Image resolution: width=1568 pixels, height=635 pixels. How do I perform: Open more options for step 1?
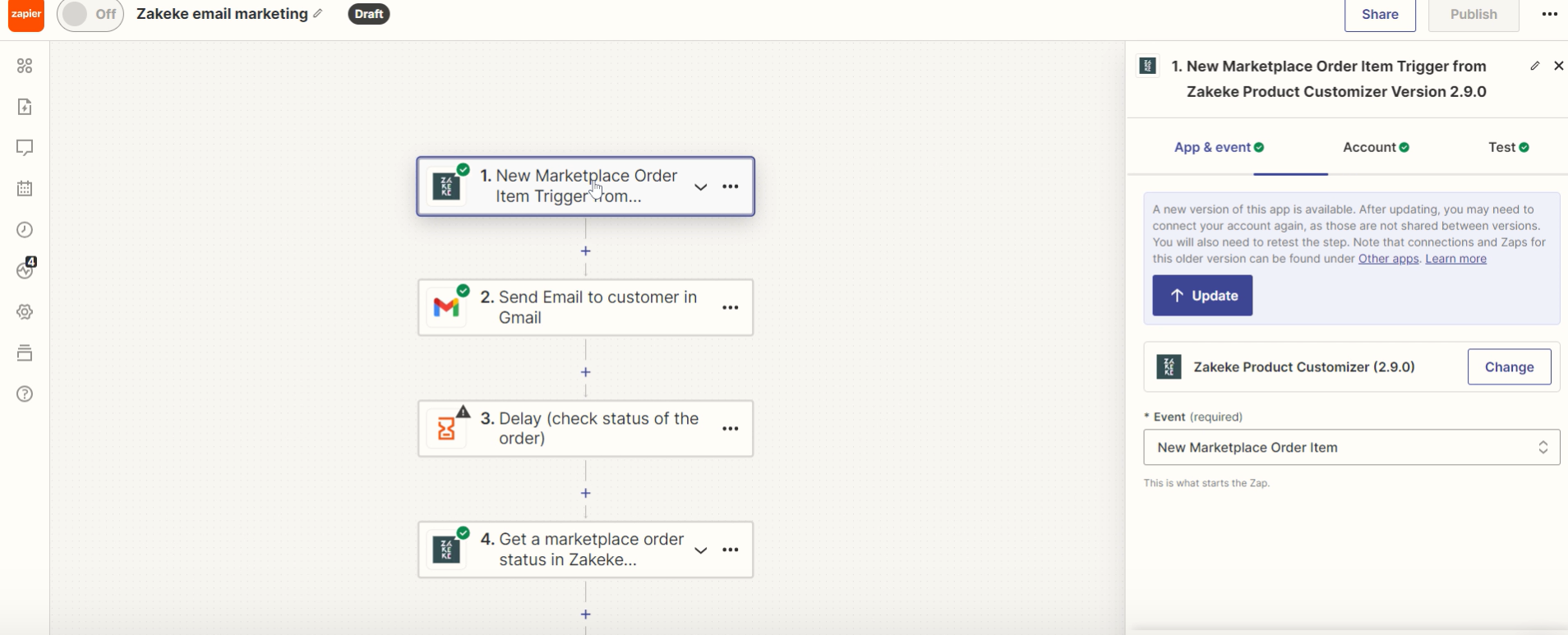[x=730, y=186]
